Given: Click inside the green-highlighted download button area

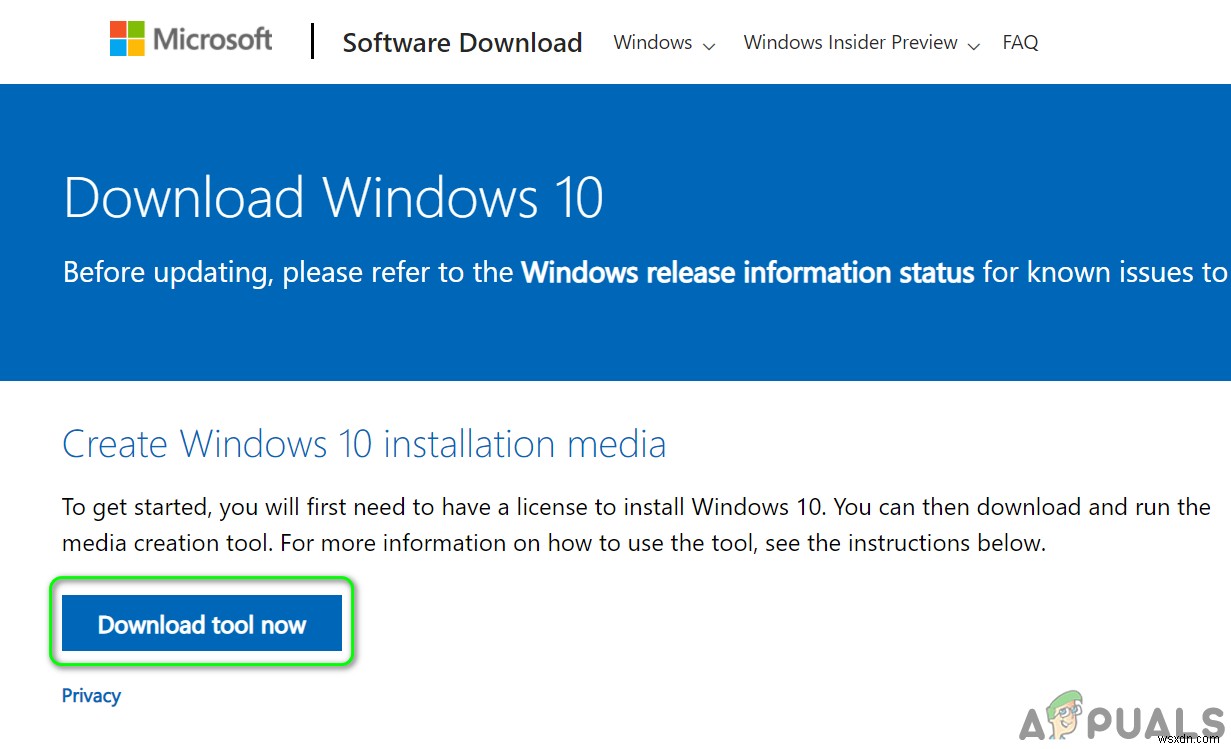Looking at the screenshot, I should coord(201,622).
